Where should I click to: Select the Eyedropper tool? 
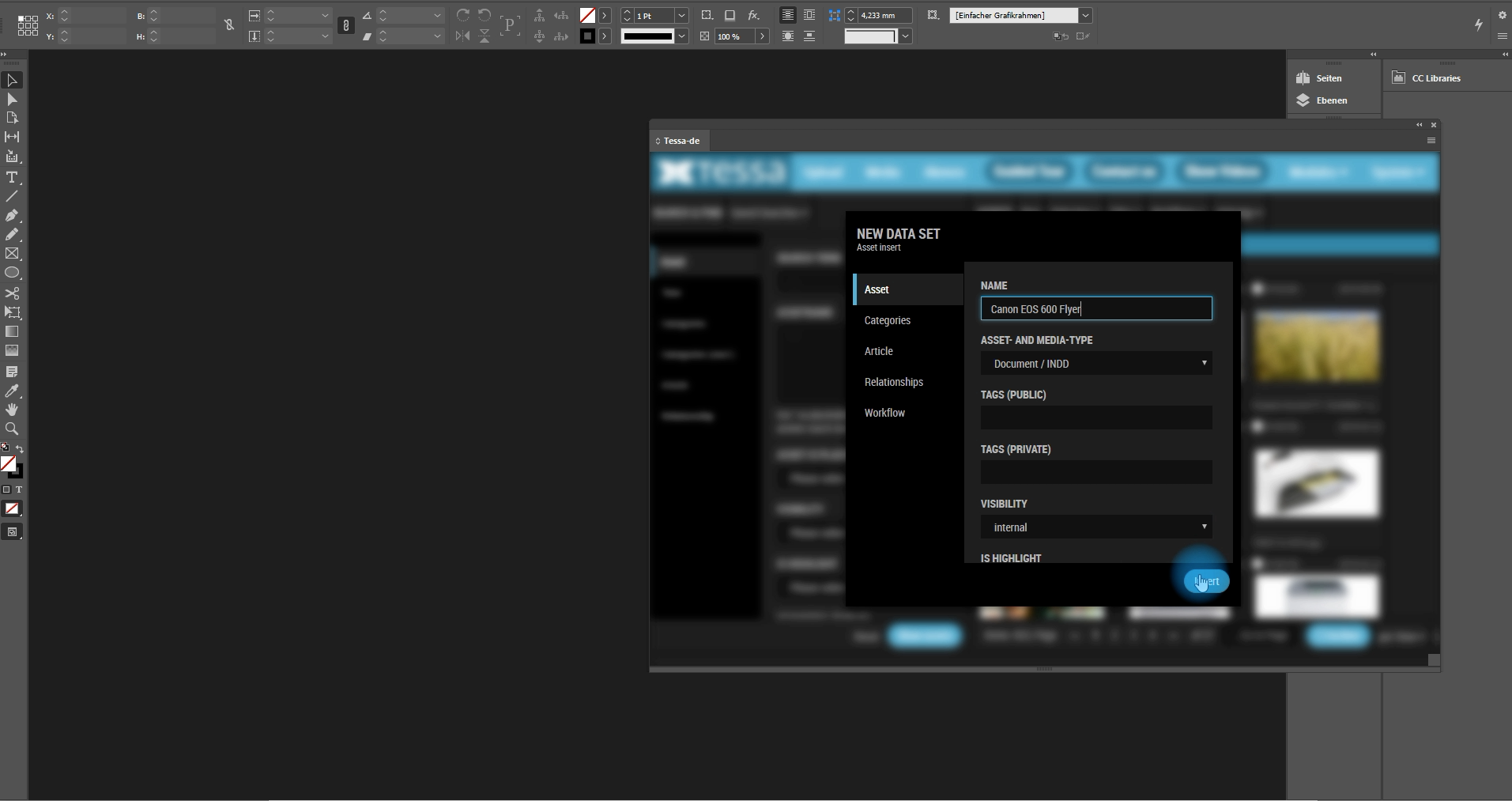(x=12, y=391)
